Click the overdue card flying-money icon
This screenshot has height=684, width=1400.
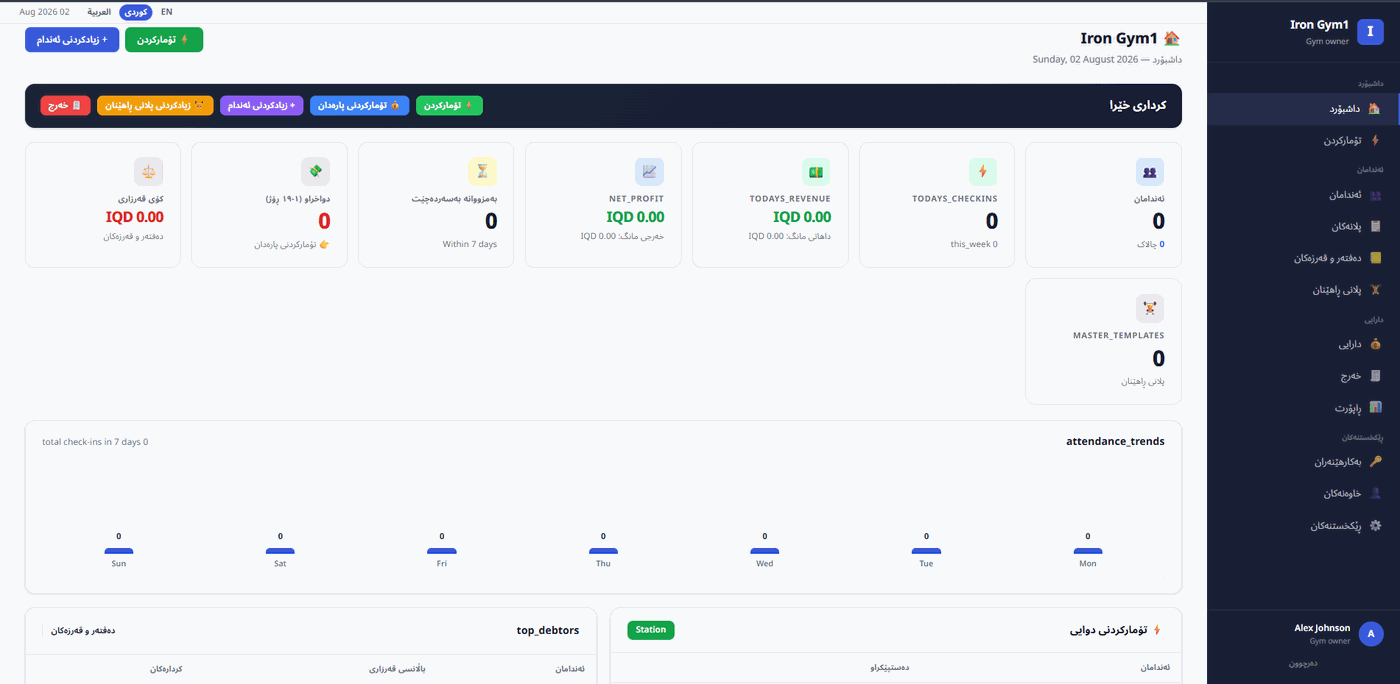(x=315, y=172)
